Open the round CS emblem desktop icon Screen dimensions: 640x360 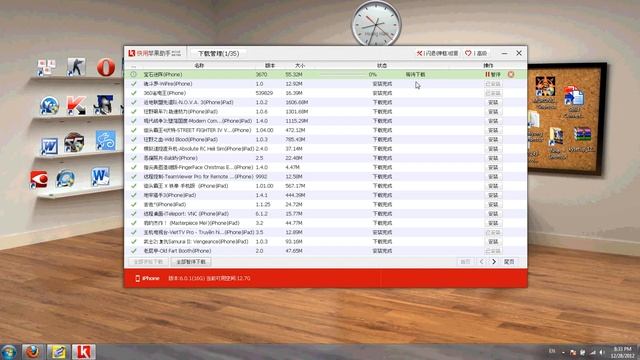click(74, 142)
